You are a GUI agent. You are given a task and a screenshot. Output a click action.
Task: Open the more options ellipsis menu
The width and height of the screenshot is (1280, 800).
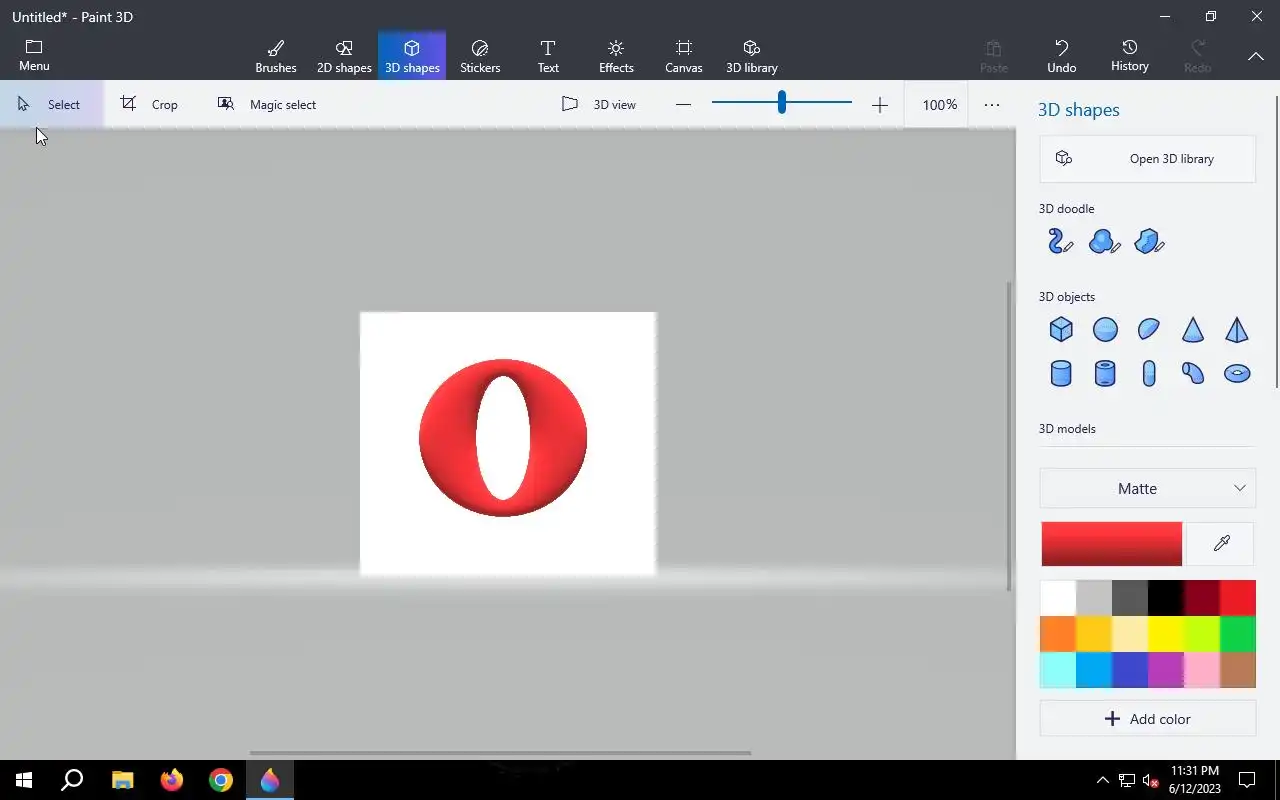(992, 104)
